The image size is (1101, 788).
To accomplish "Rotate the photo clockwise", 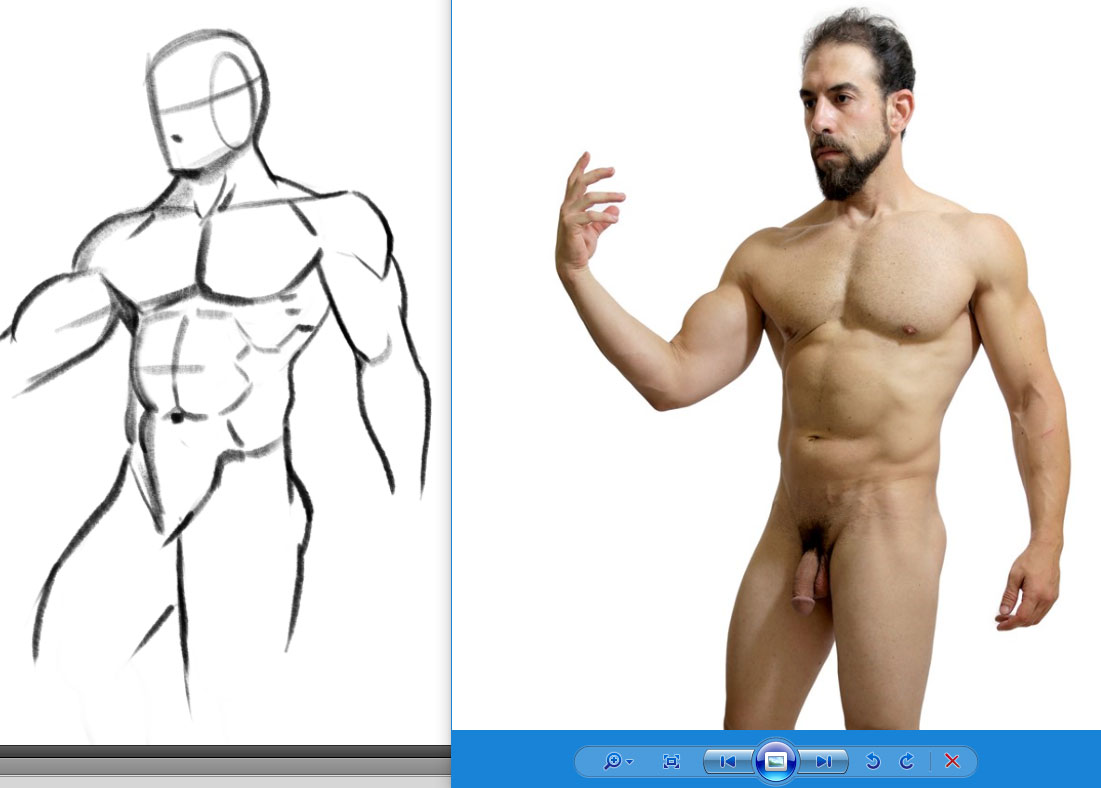I will 906,761.
